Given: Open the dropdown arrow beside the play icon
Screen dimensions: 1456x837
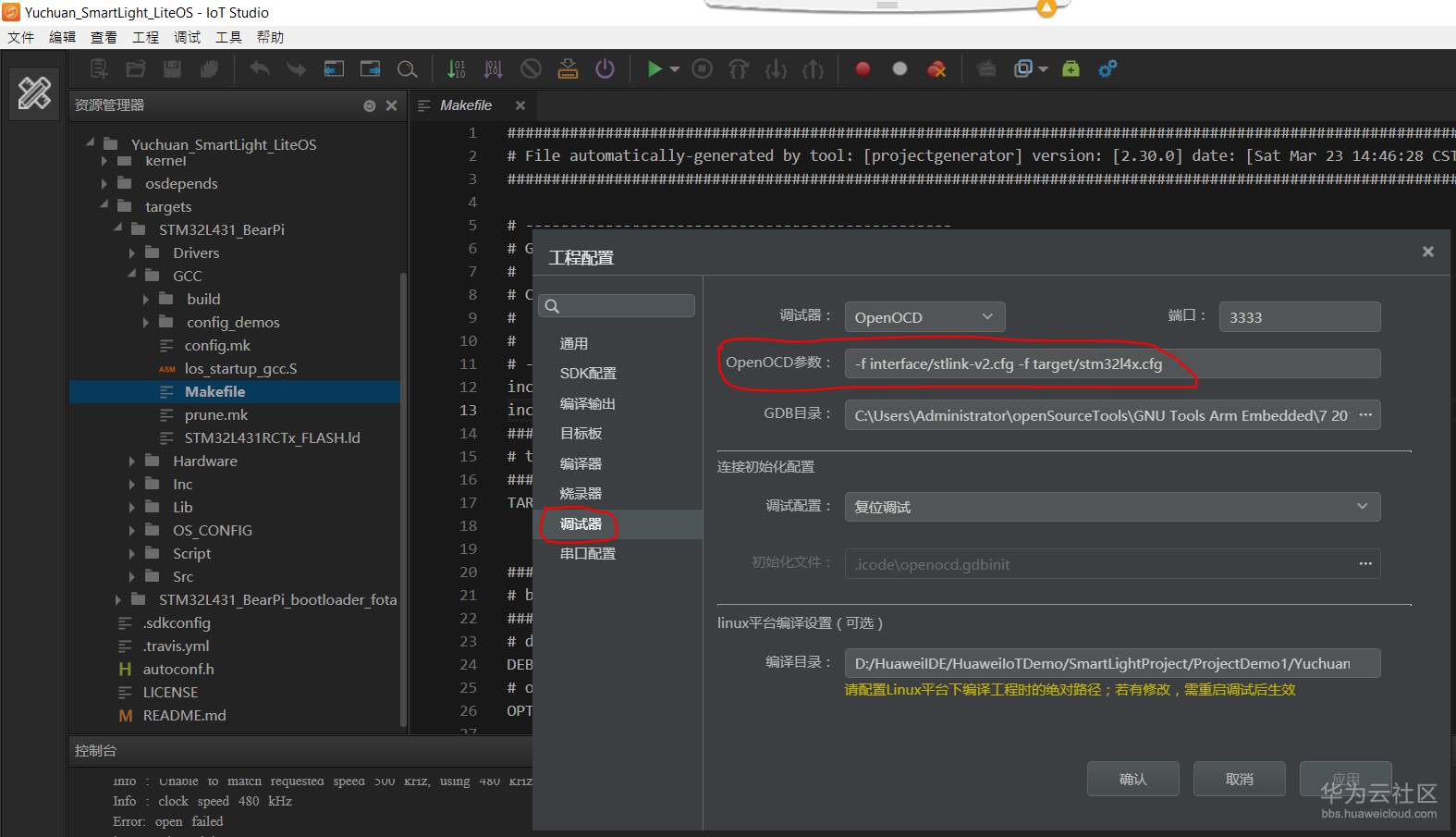Looking at the screenshot, I should (675, 69).
